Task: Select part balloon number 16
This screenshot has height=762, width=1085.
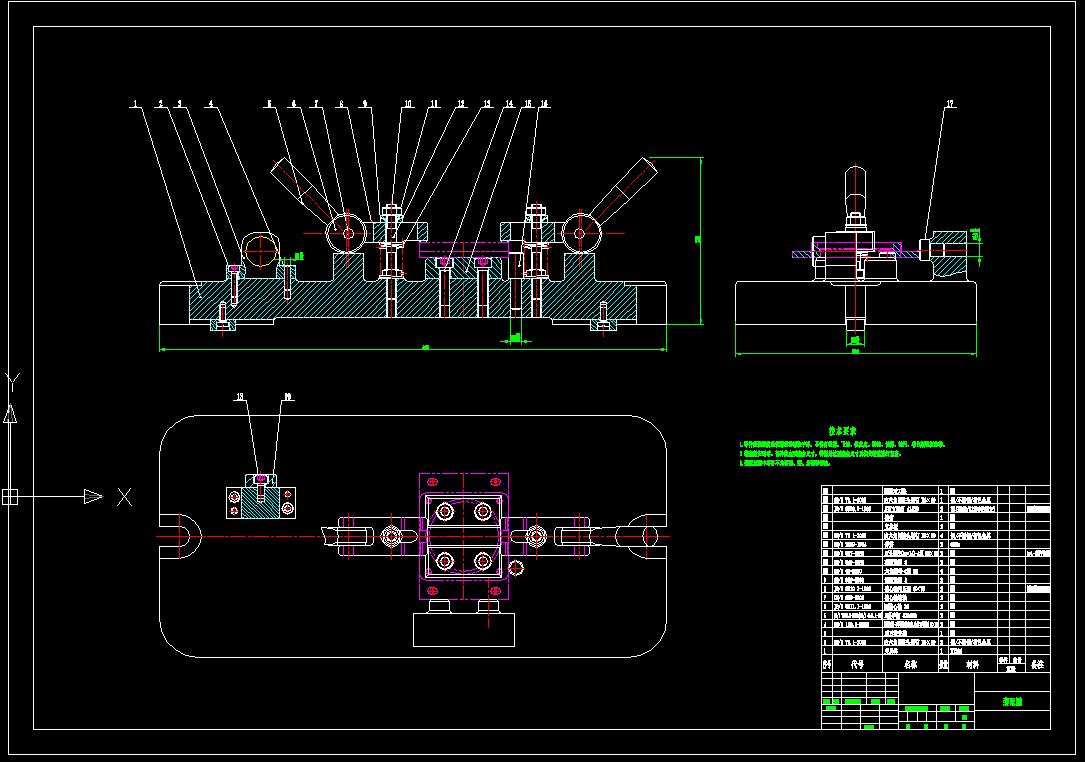Action: click(x=545, y=104)
